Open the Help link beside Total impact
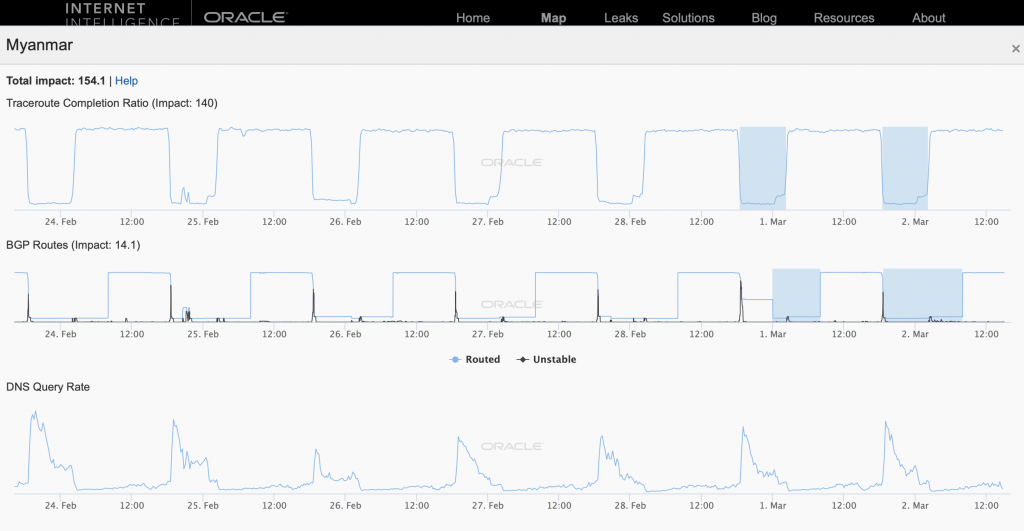 click(126, 81)
